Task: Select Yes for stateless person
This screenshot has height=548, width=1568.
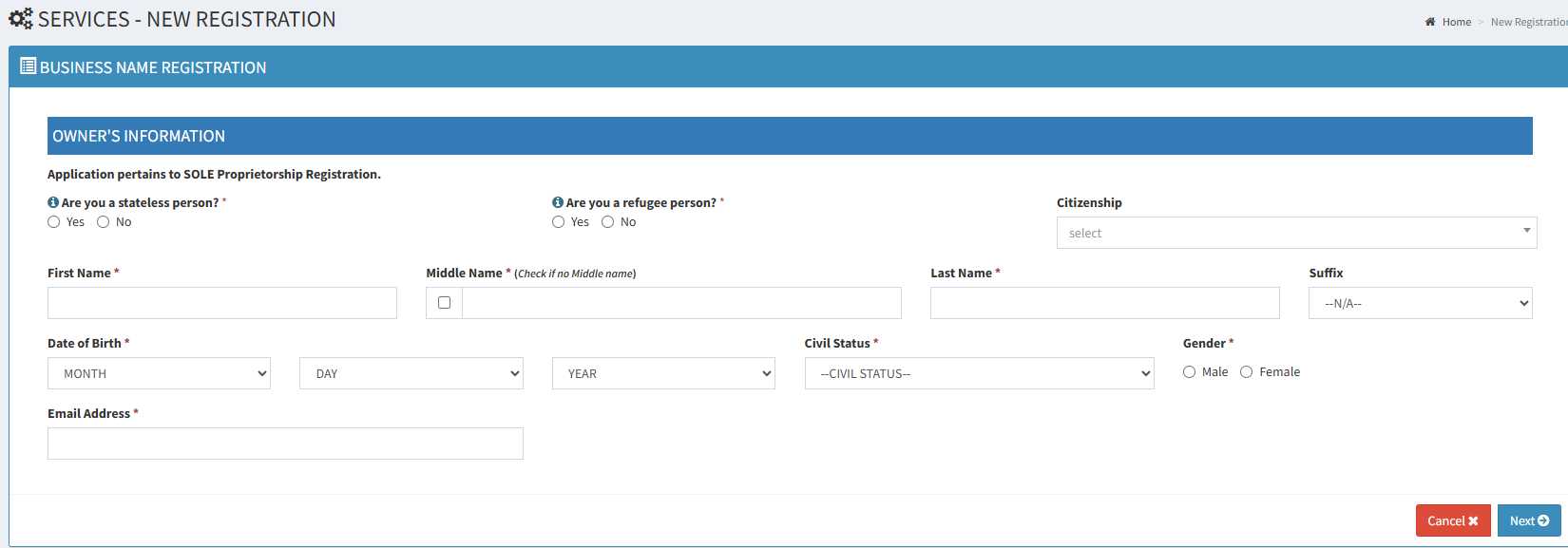Action: tap(54, 222)
